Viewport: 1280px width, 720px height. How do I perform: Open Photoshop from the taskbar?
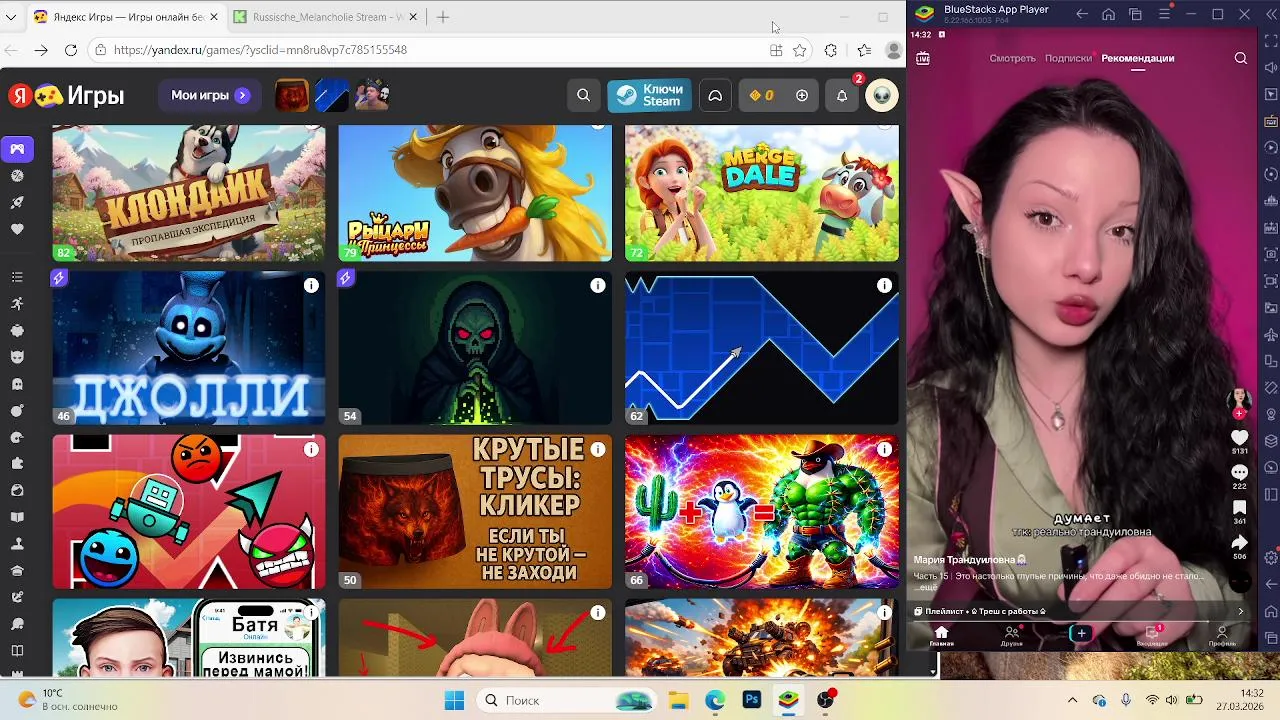point(752,700)
